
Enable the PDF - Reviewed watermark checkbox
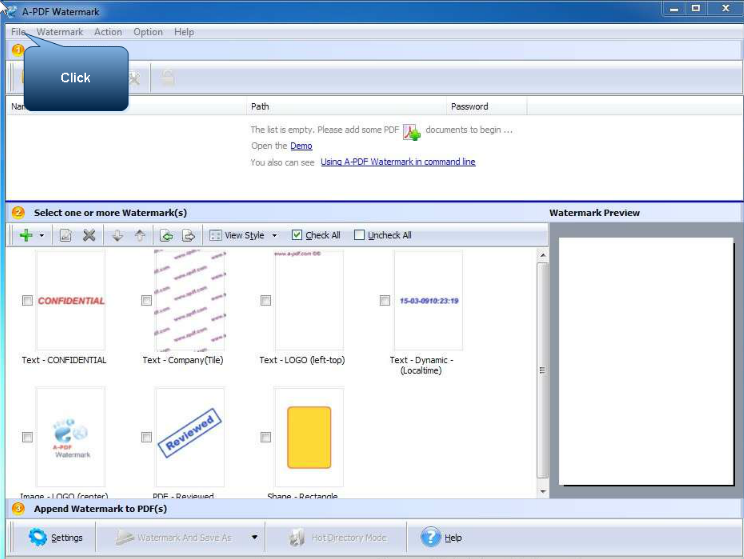[x=147, y=437]
